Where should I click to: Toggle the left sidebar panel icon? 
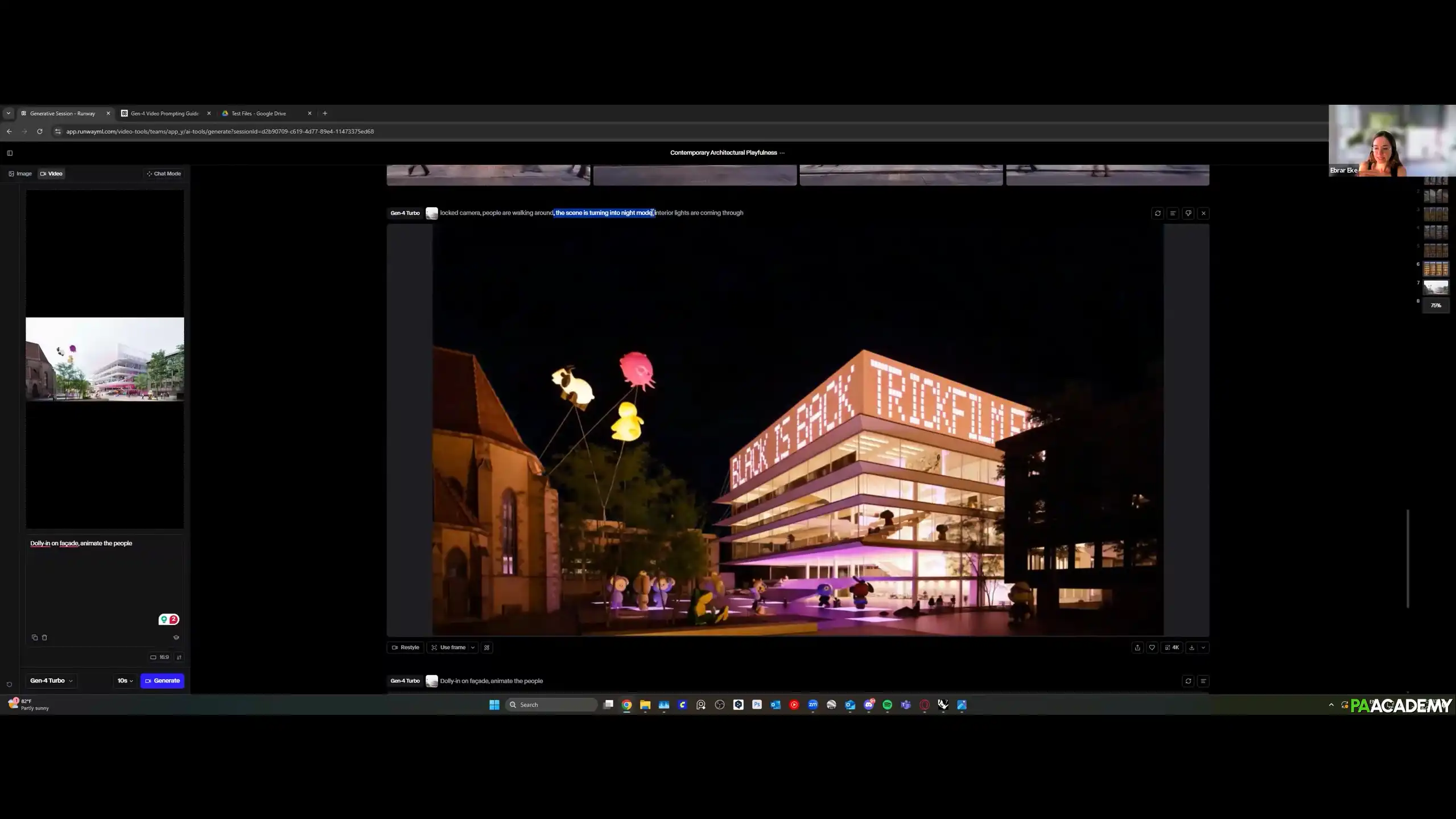point(10,153)
